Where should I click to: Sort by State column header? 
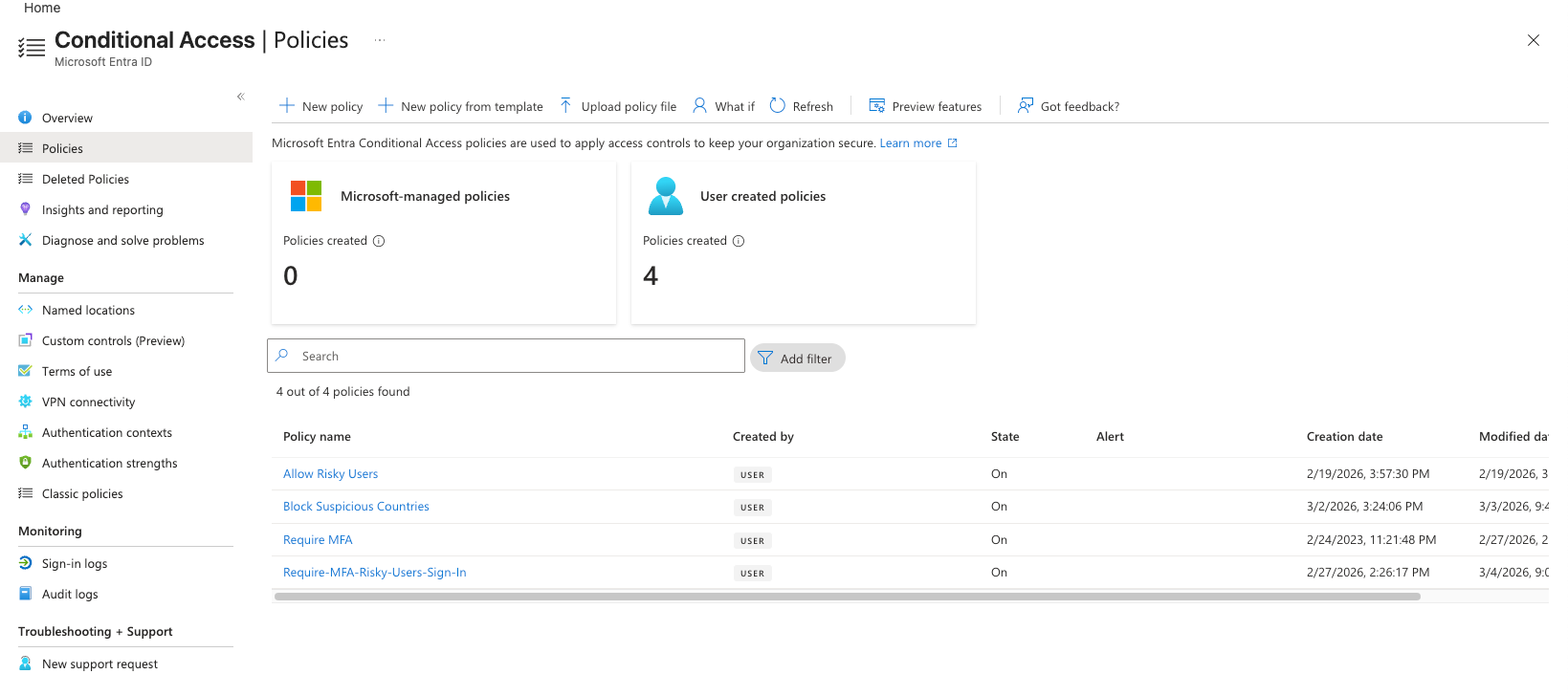click(1005, 437)
